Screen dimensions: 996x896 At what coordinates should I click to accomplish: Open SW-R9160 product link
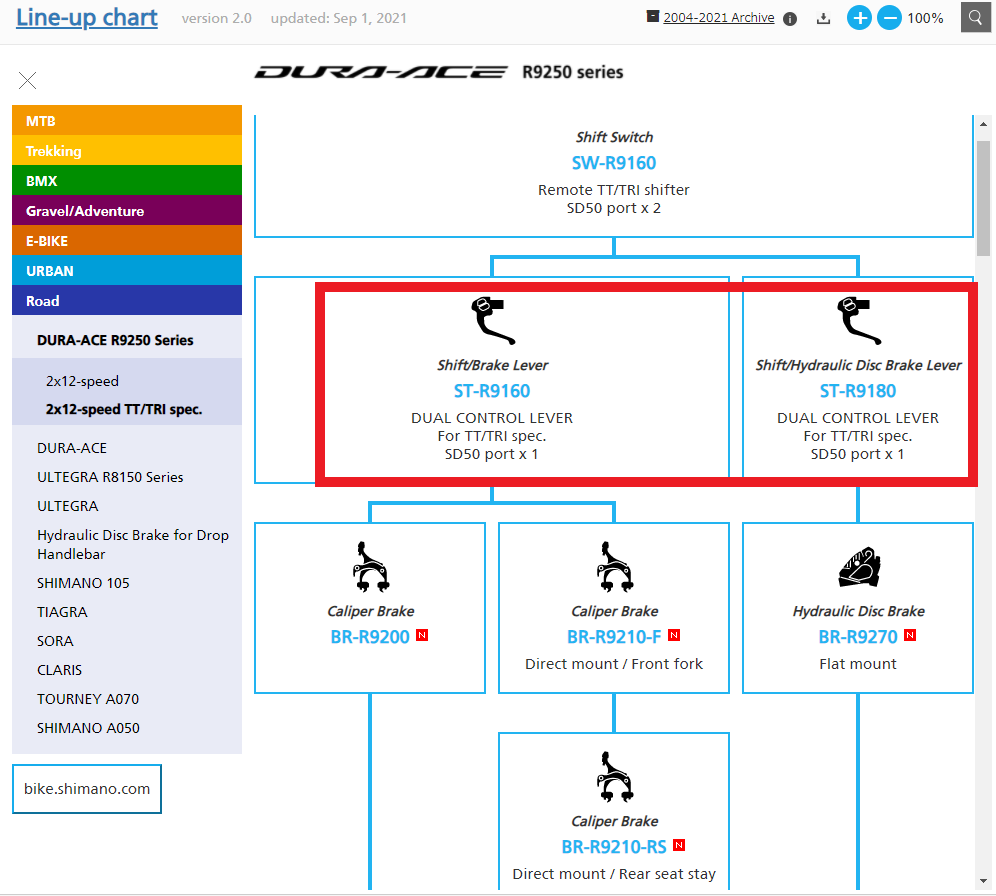point(614,163)
